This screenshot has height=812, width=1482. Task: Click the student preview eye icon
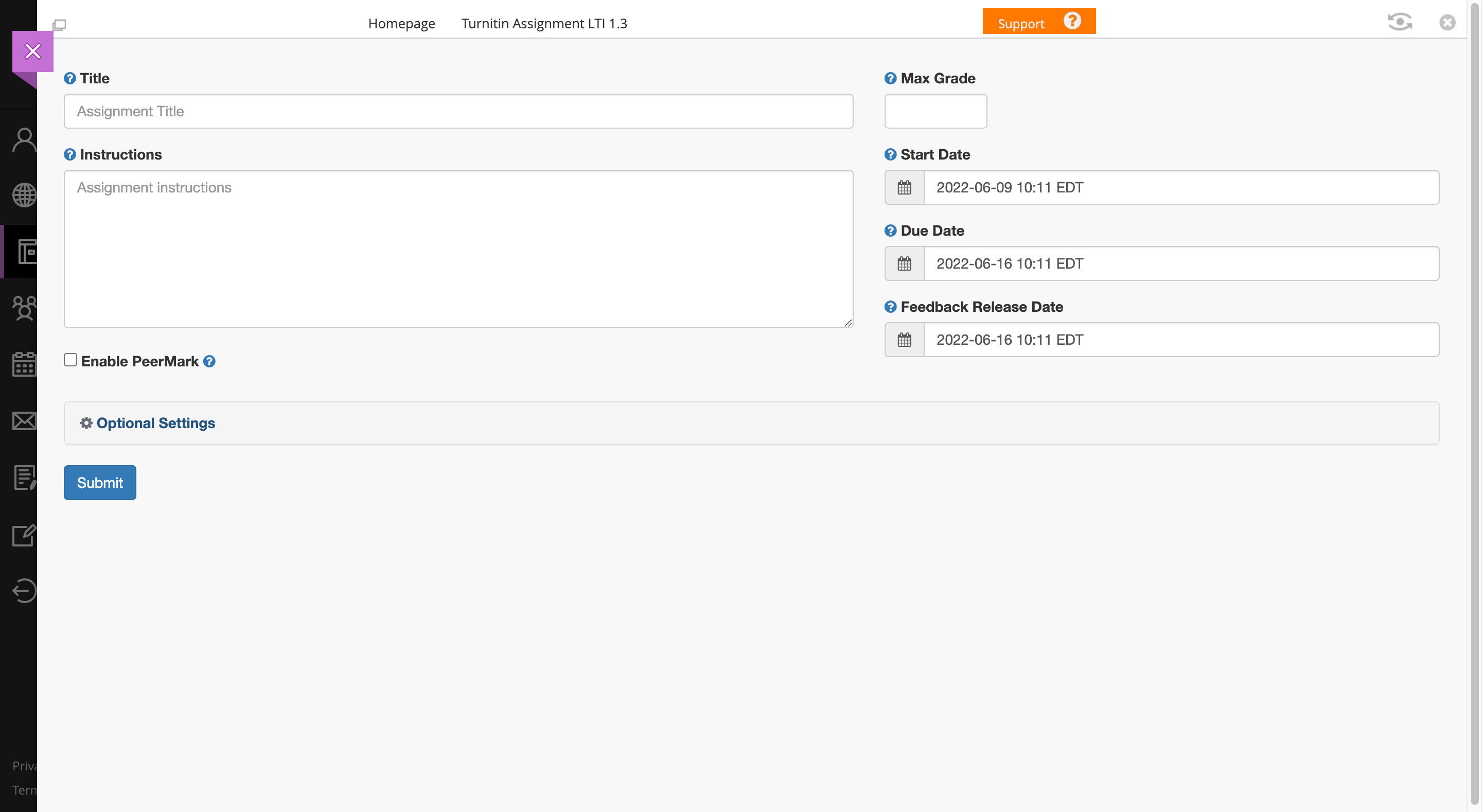click(1400, 22)
